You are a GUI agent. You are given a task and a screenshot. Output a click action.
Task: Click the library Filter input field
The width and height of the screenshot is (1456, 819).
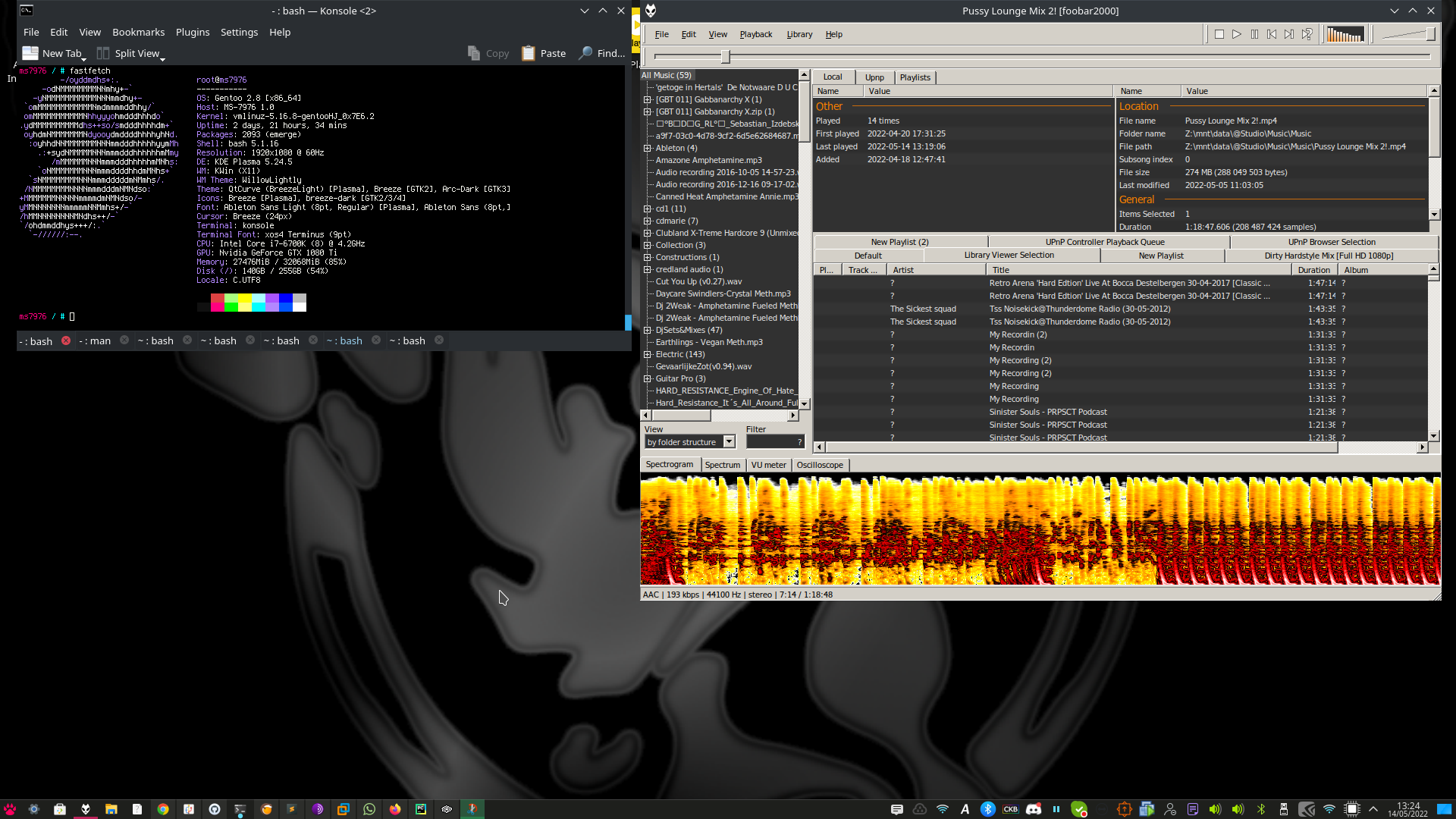775,442
